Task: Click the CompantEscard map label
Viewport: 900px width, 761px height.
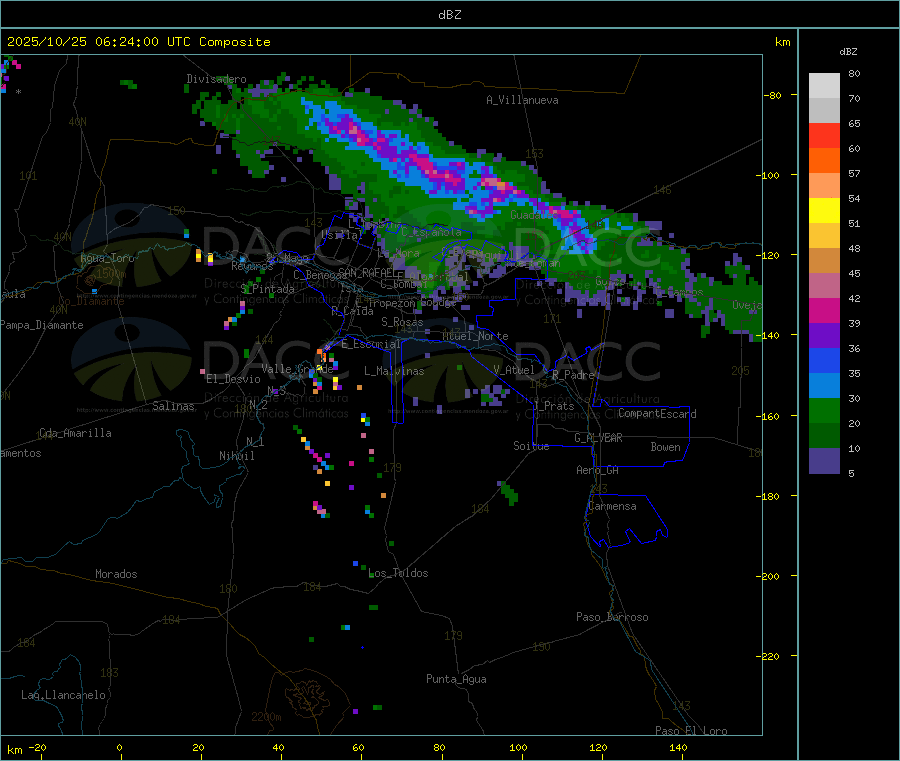Action: pos(657,413)
